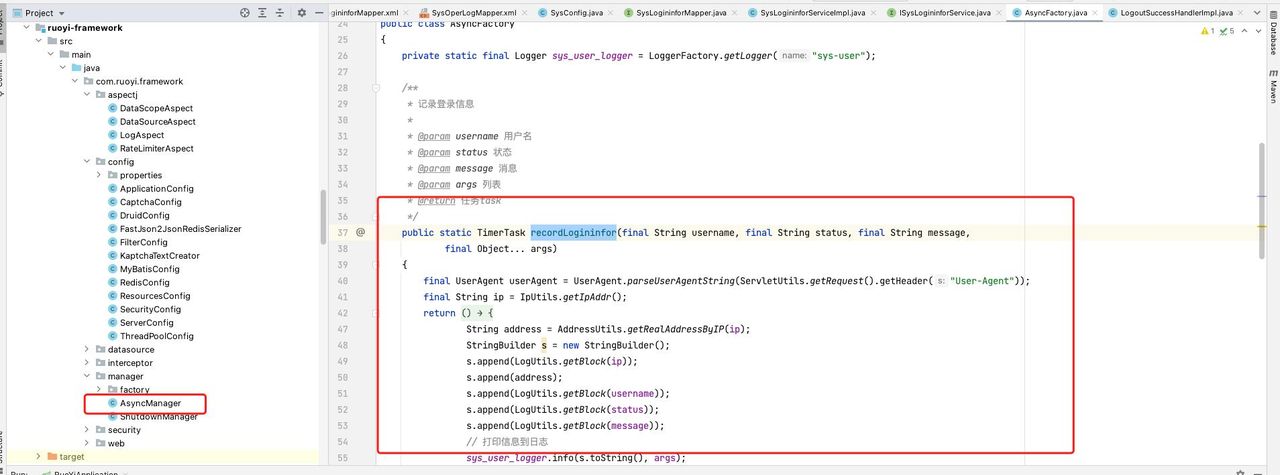Click the yellow warning indicator in editor

click(x=1204, y=31)
